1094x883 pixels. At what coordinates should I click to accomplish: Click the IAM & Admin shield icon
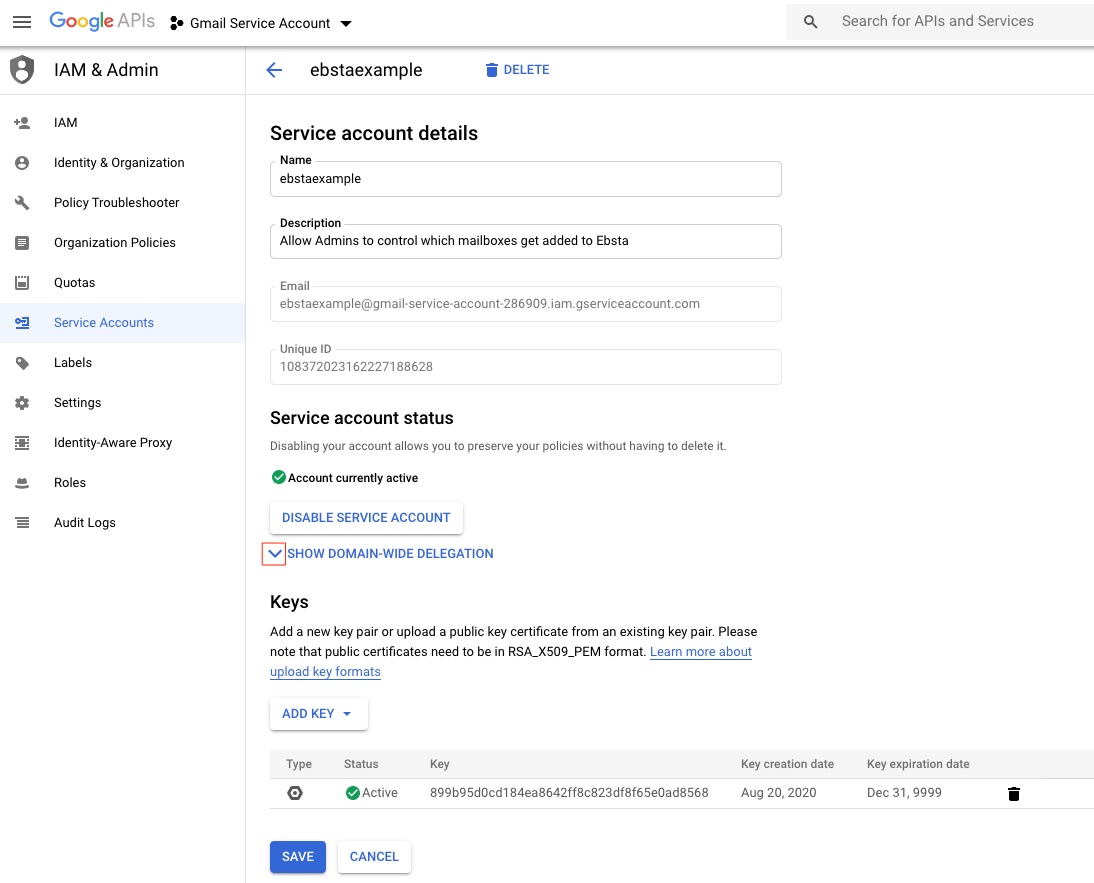pyautogui.click(x=20, y=69)
